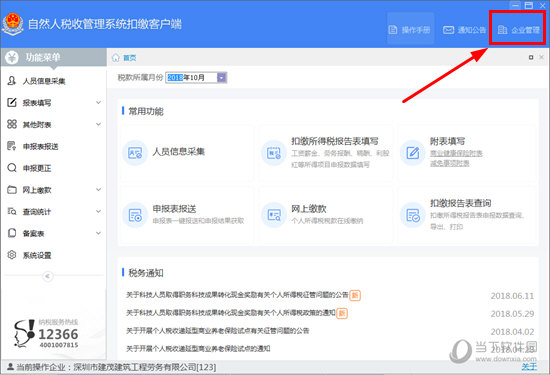
Task: Click the tab bar restore square icon
Action: coord(531,57)
